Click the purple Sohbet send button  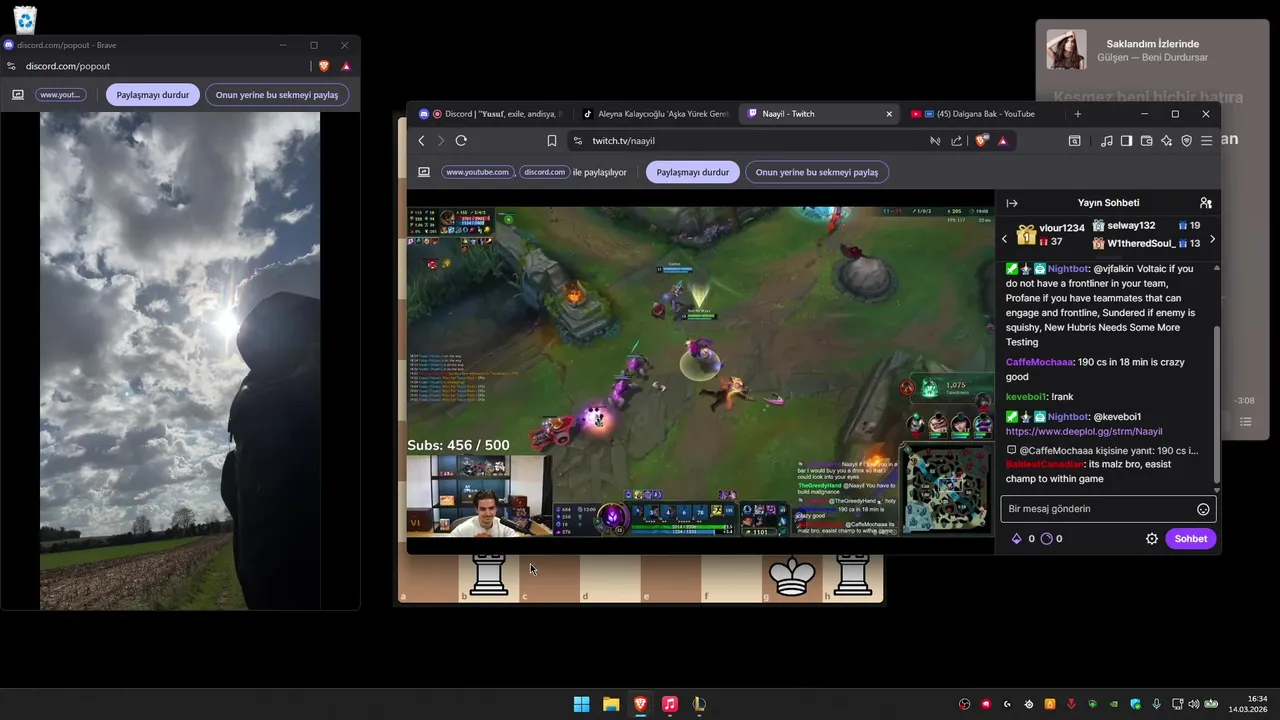tap(1190, 539)
